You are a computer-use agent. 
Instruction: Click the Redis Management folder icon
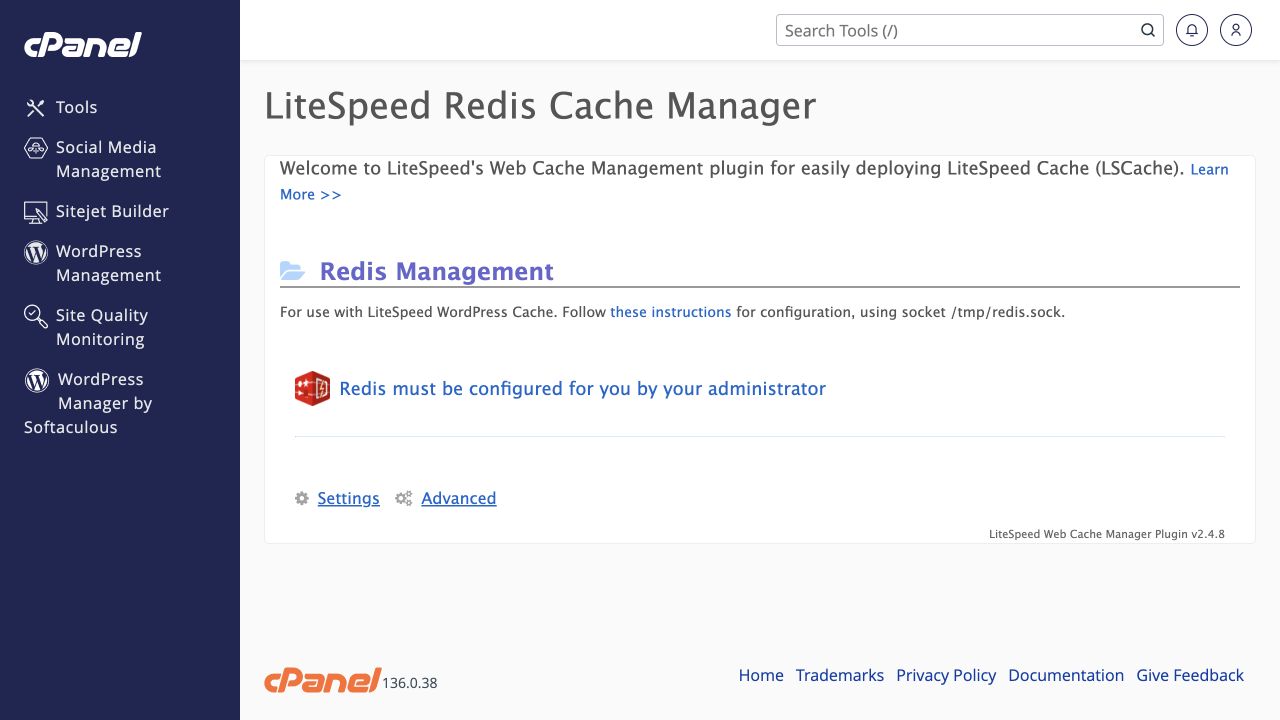(292, 271)
